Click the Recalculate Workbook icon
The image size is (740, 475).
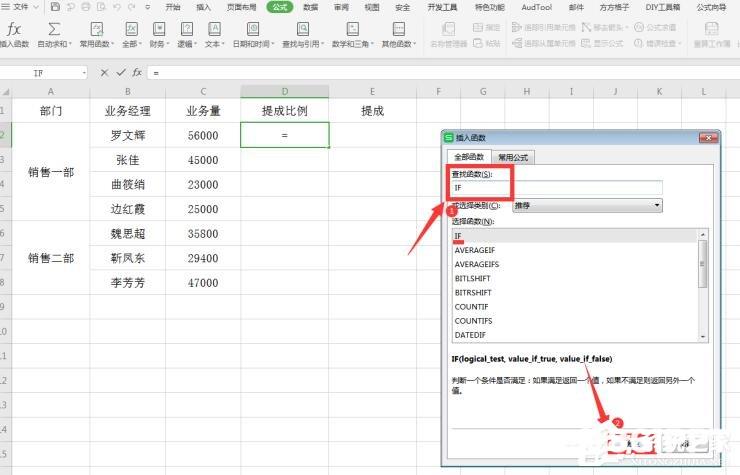711,30
